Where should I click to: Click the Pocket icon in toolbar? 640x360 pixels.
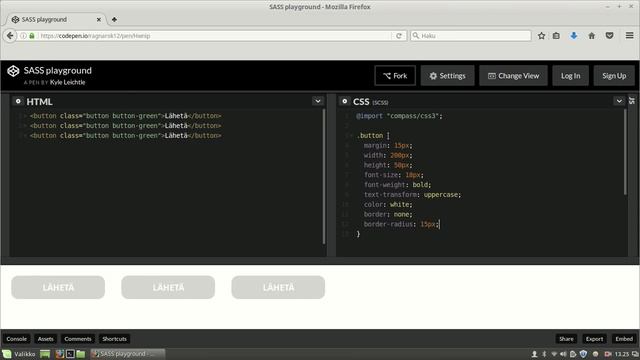[609, 36]
